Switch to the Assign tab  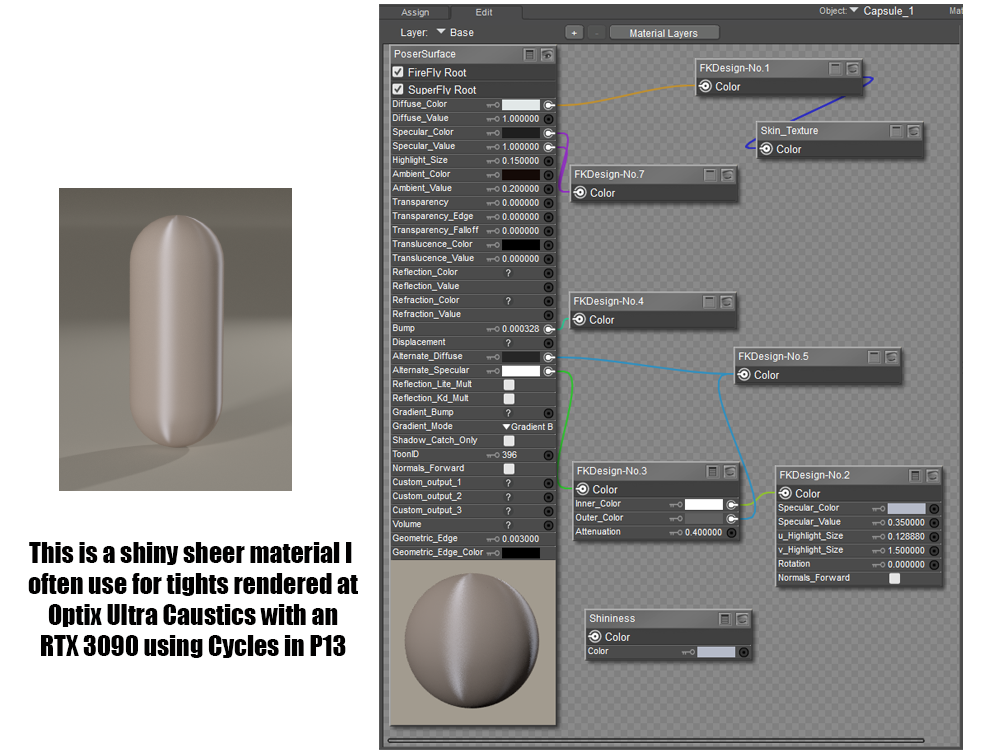pyautogui.click(x=415, y=12)
